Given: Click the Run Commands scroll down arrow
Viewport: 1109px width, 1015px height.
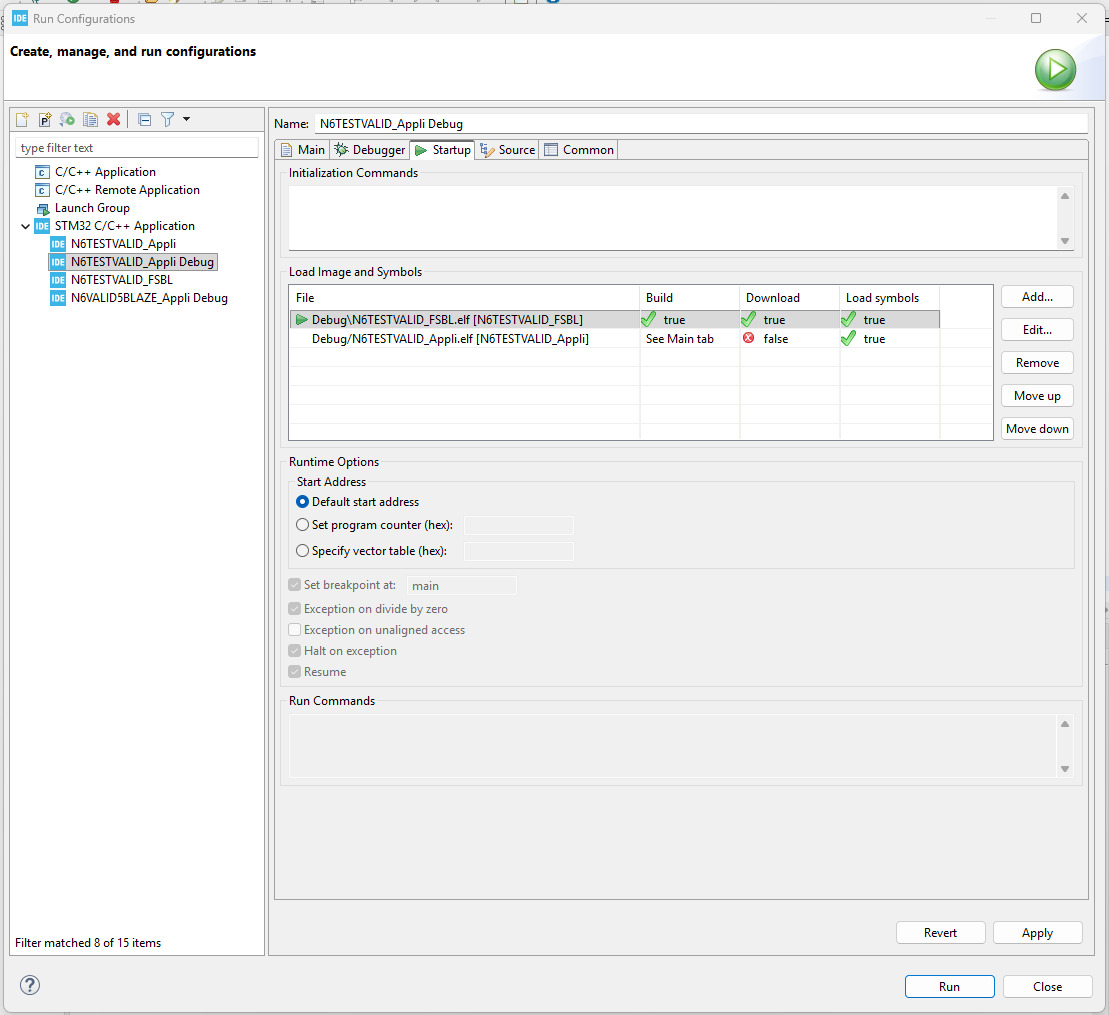Looking at the screenshot, I should pos(1064,769).
